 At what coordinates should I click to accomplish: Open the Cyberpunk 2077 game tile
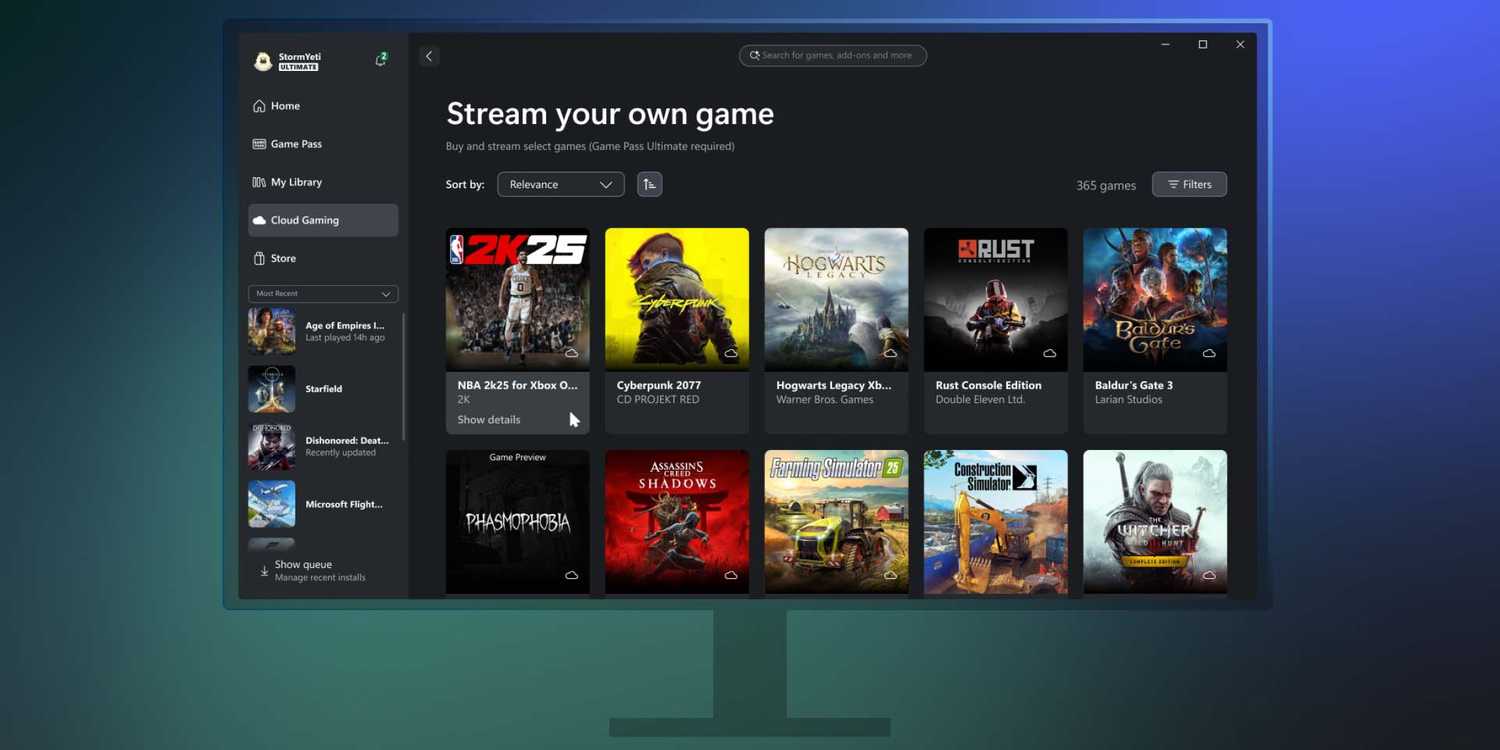(x=676, y=298)
